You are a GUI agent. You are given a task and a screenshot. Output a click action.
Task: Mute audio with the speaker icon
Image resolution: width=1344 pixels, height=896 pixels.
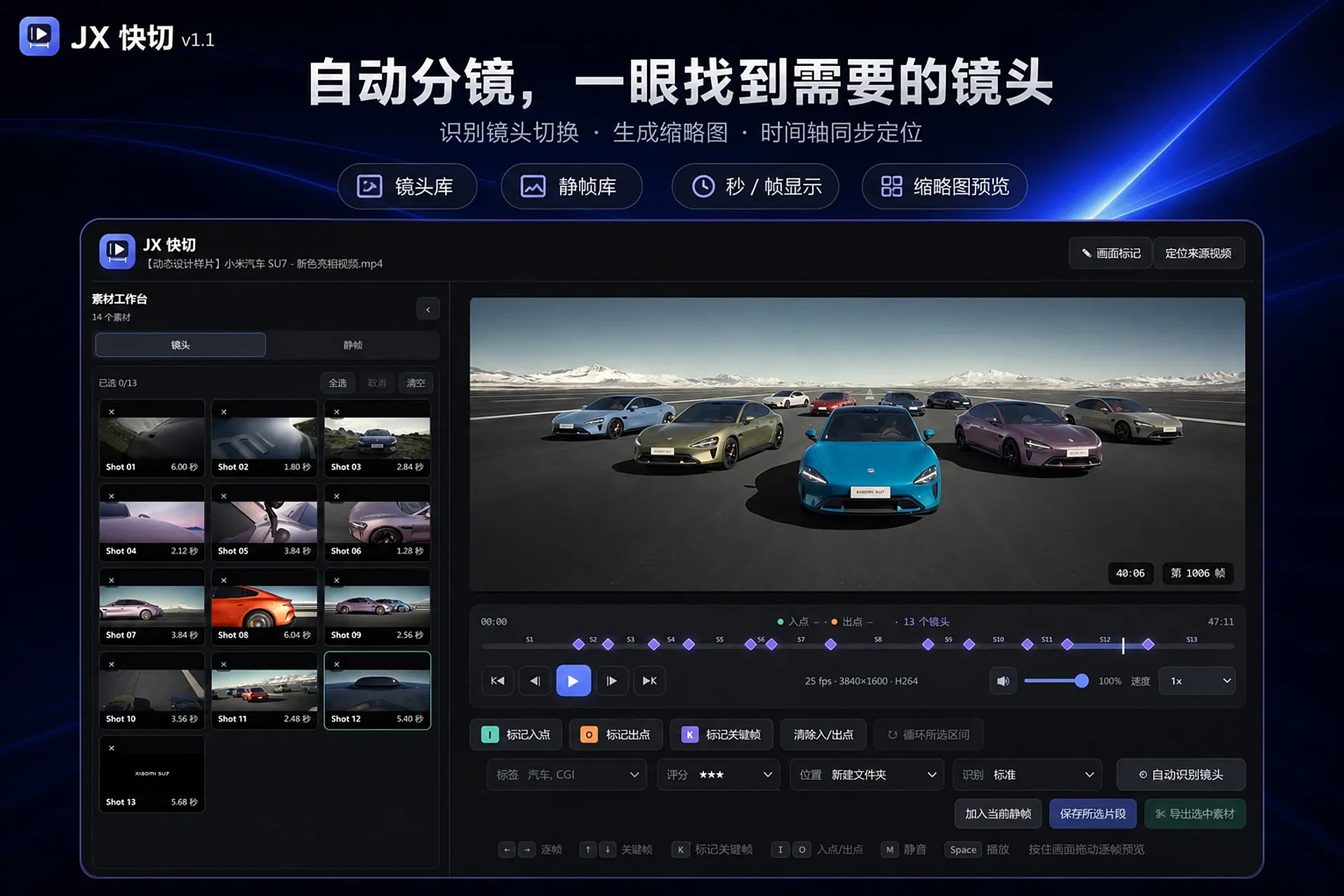pos(1003,681)
